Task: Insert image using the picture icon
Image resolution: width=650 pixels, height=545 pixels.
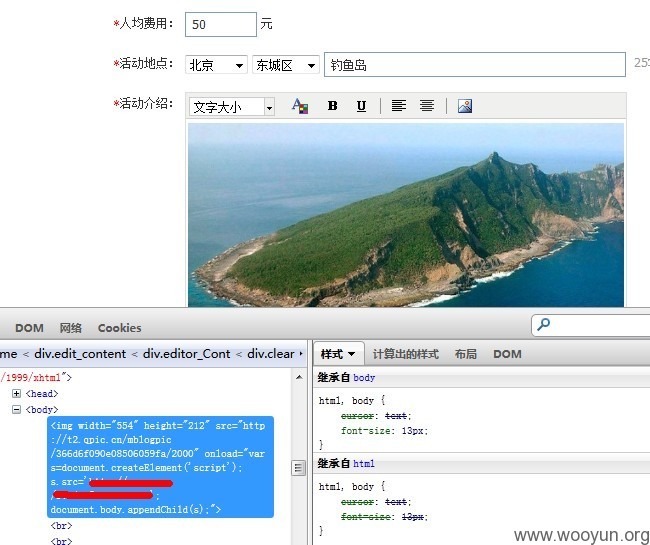Action: (465, 106)
